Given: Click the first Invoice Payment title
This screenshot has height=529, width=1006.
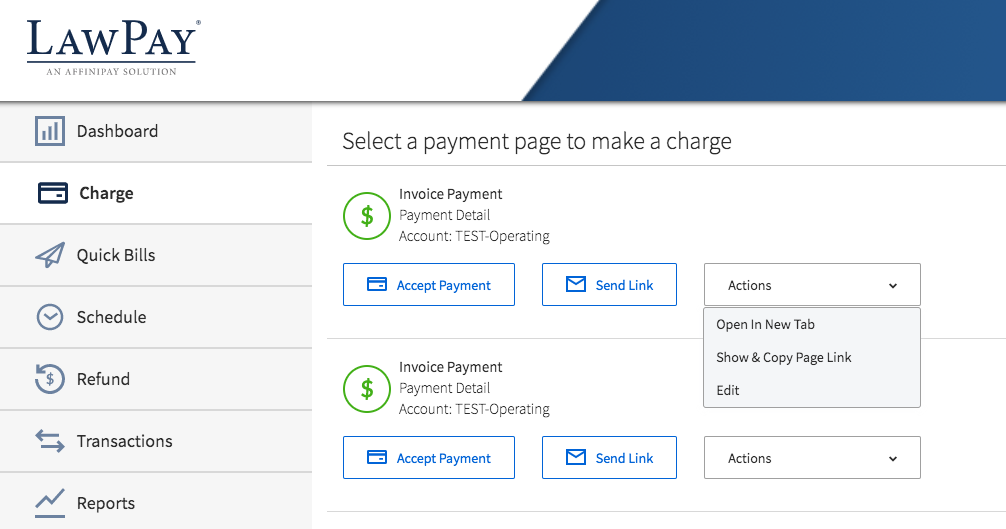Looking at the screenshot, I should pos(450,194).
